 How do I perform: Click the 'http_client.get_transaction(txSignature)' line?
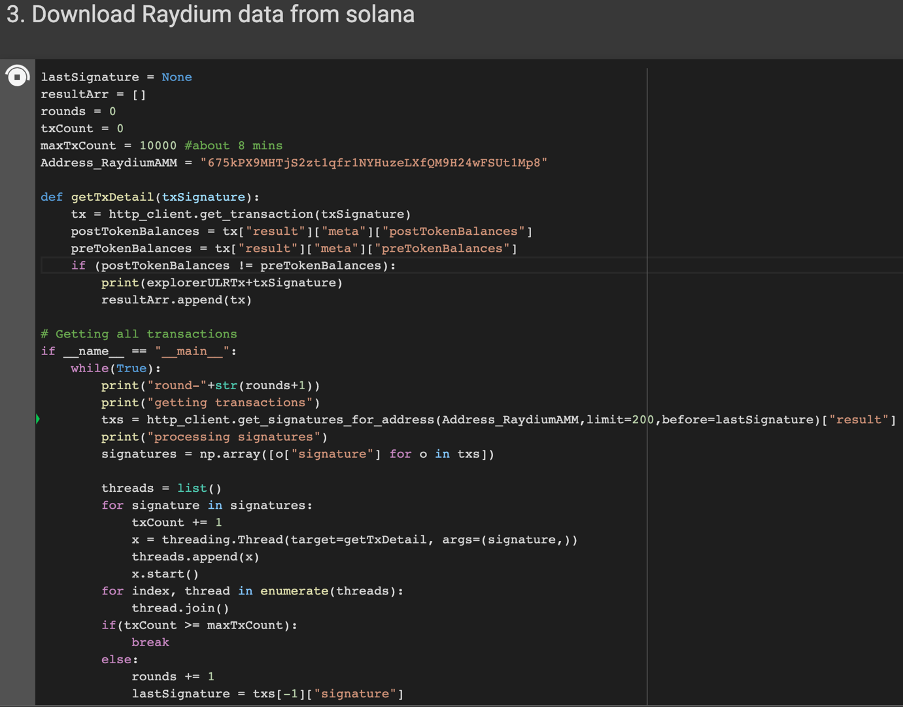(x=241, y=214)
